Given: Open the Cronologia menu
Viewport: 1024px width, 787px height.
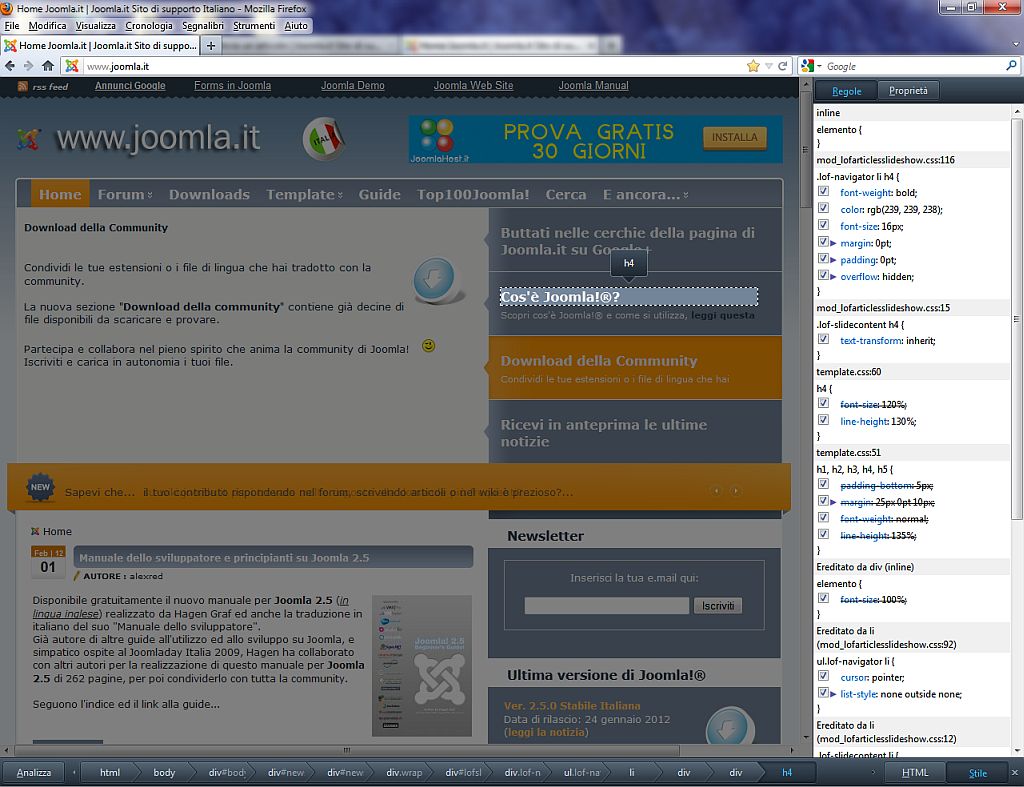Looking at the screenshot, I should 149,25.
